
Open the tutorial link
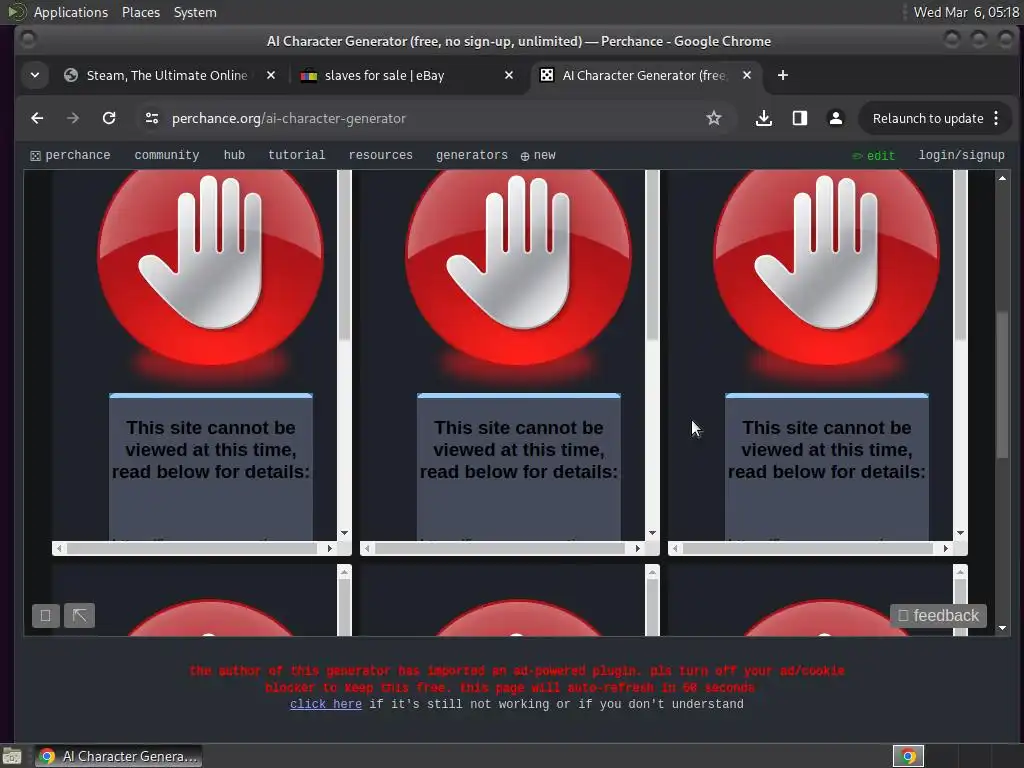tap(296, 155)
